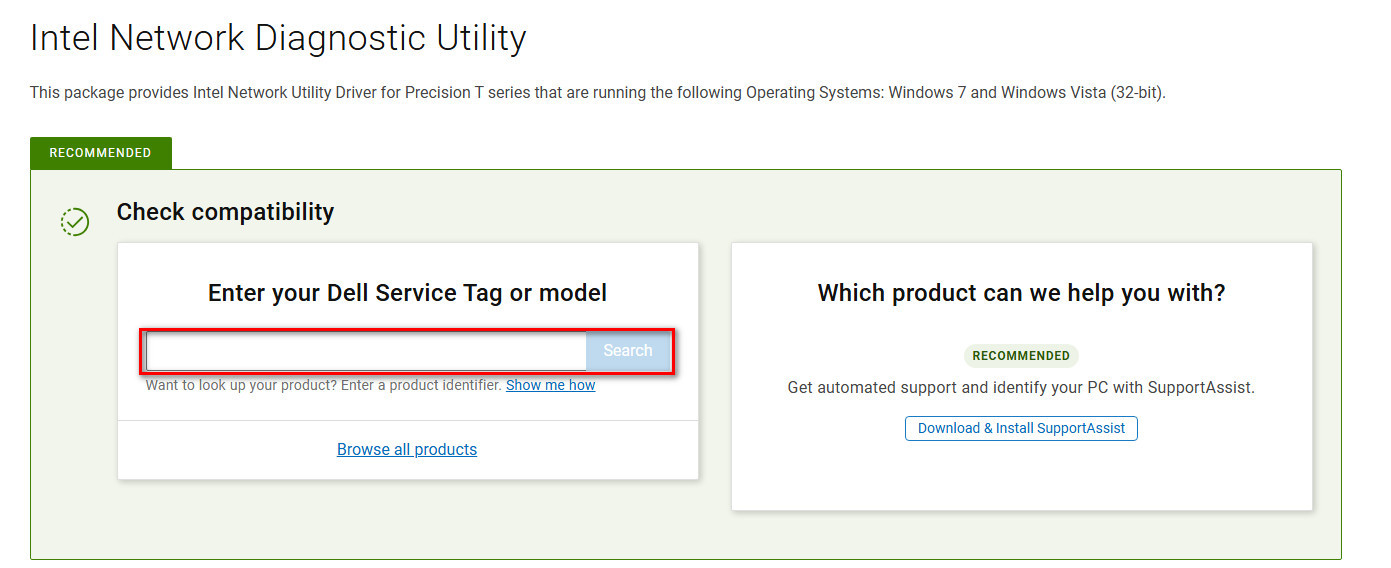The width and height of the screenshot is (1391, 568).
Task: Click 'Which product can we help you with?' heading
Action: [1021, 293]
